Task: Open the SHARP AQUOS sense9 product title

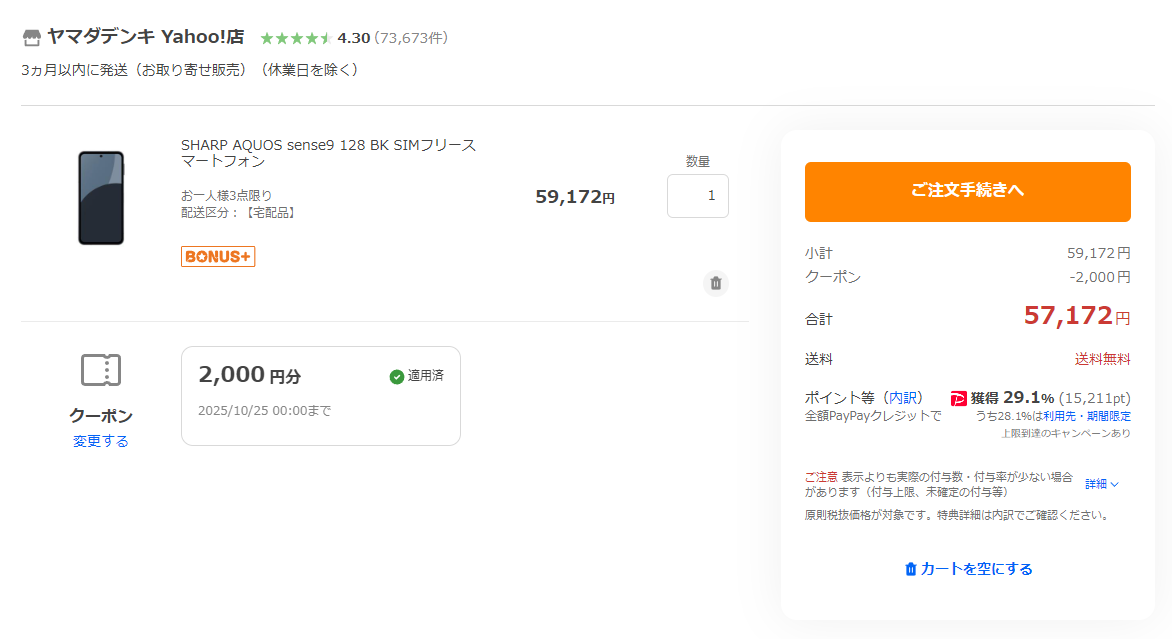Action: tap(328, 153)
